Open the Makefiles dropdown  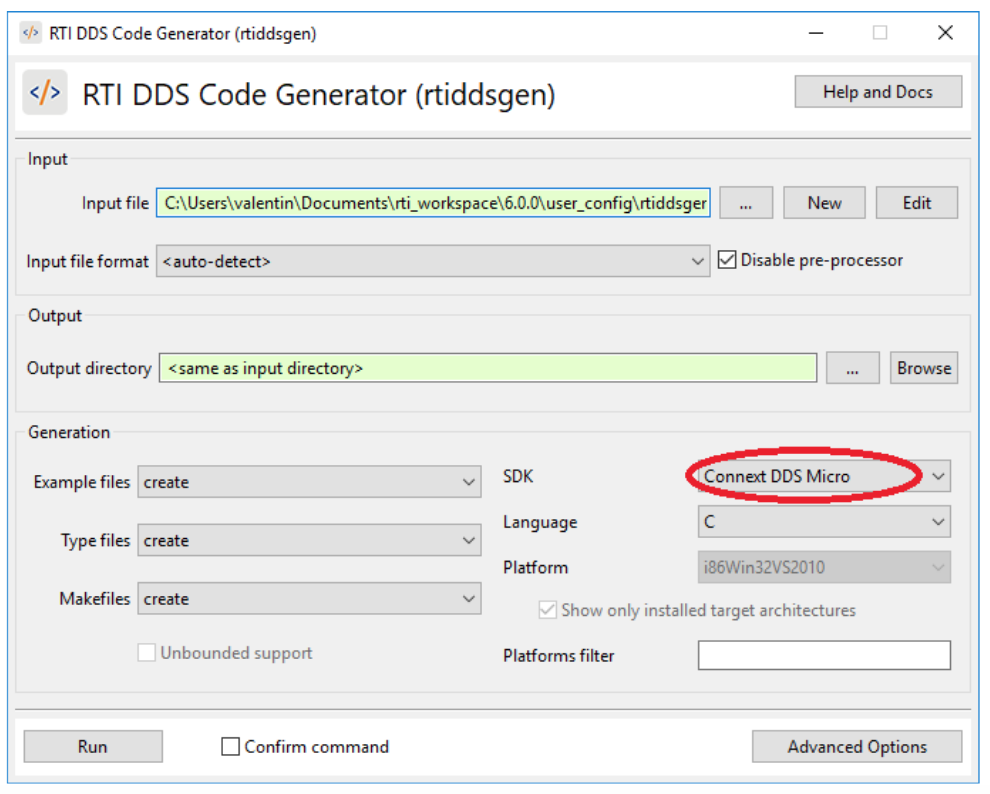(309, 599)
